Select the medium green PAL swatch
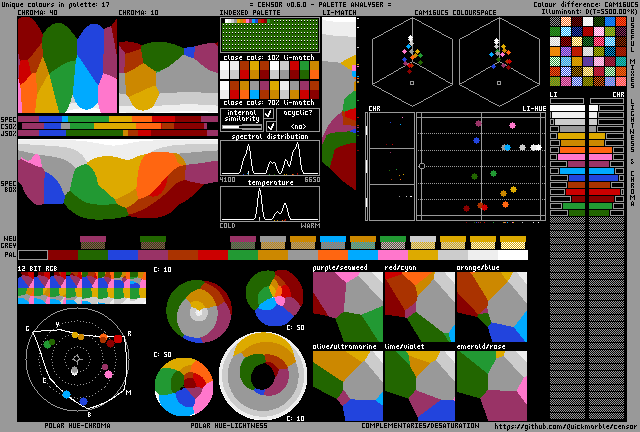640x432 pixels. 243,255
